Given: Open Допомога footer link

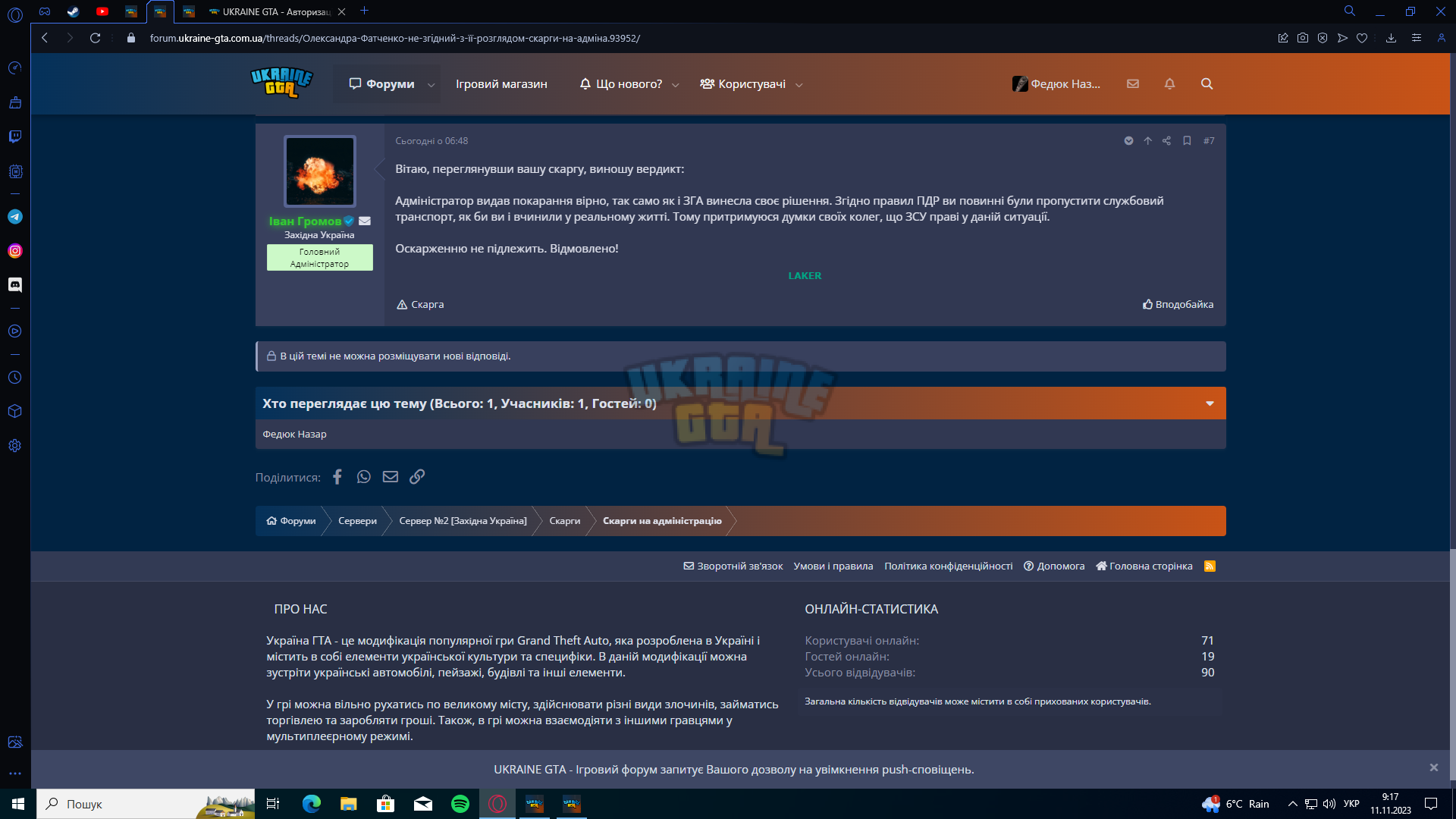Looking at the screenshot, I should tap(1054, 566).
